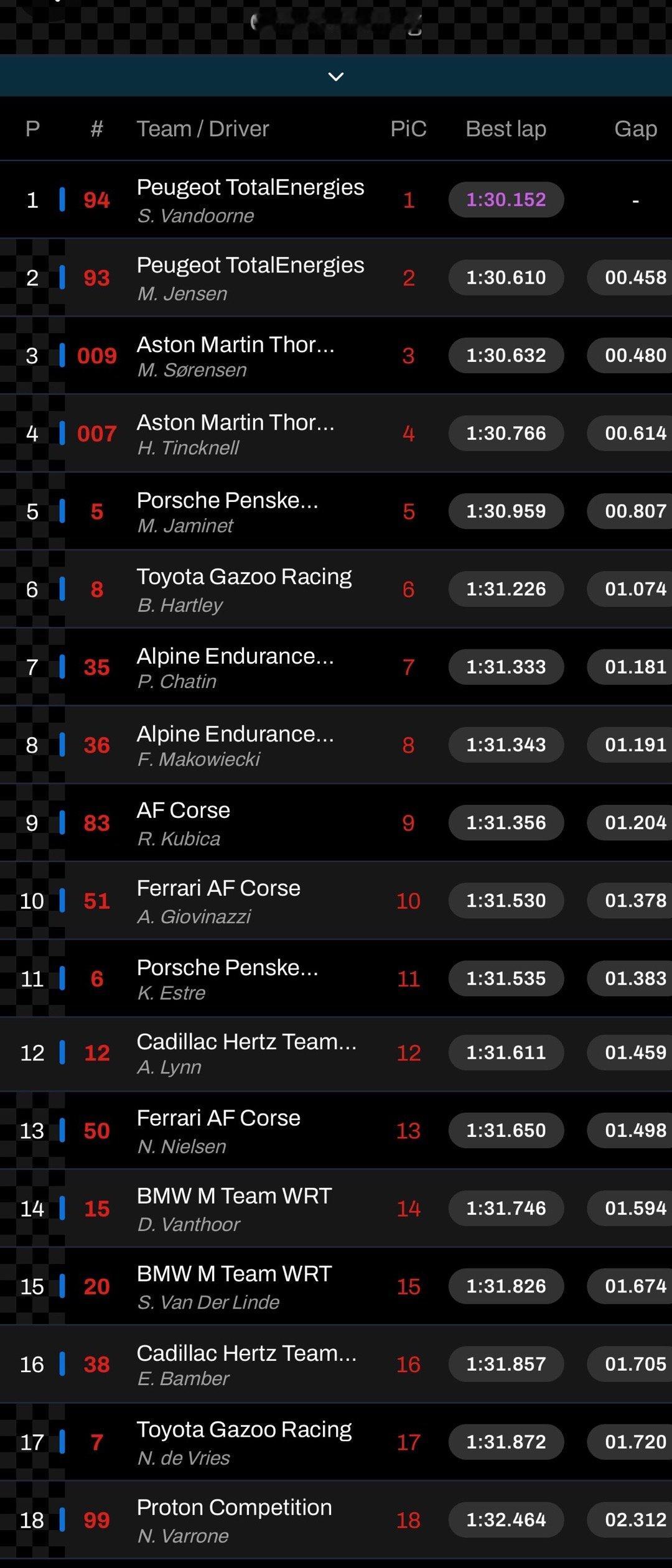Image resolution: width=672 pixels, height=1568 pixels.
Task: Open Peugeot TotalEnergies S. Vandoorne row
Action: click(336, 200)
